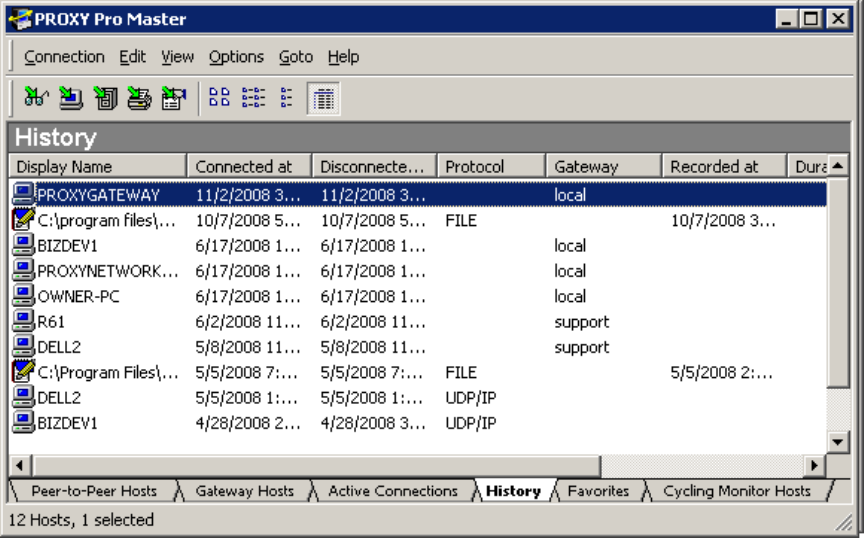Click the file cabinet file transfer icon

105,98
